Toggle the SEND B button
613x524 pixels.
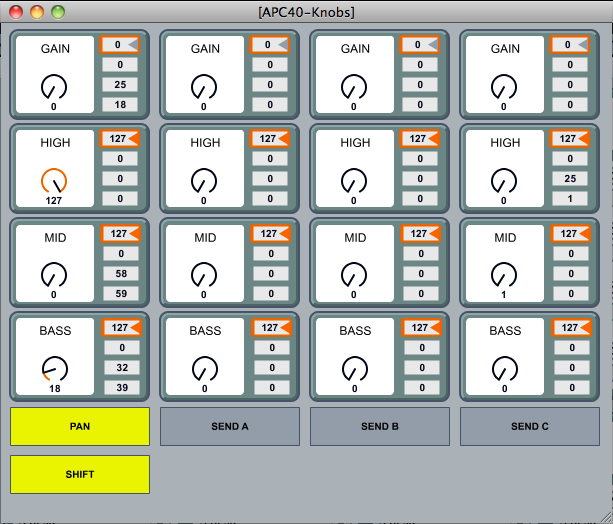pos(380,426)
